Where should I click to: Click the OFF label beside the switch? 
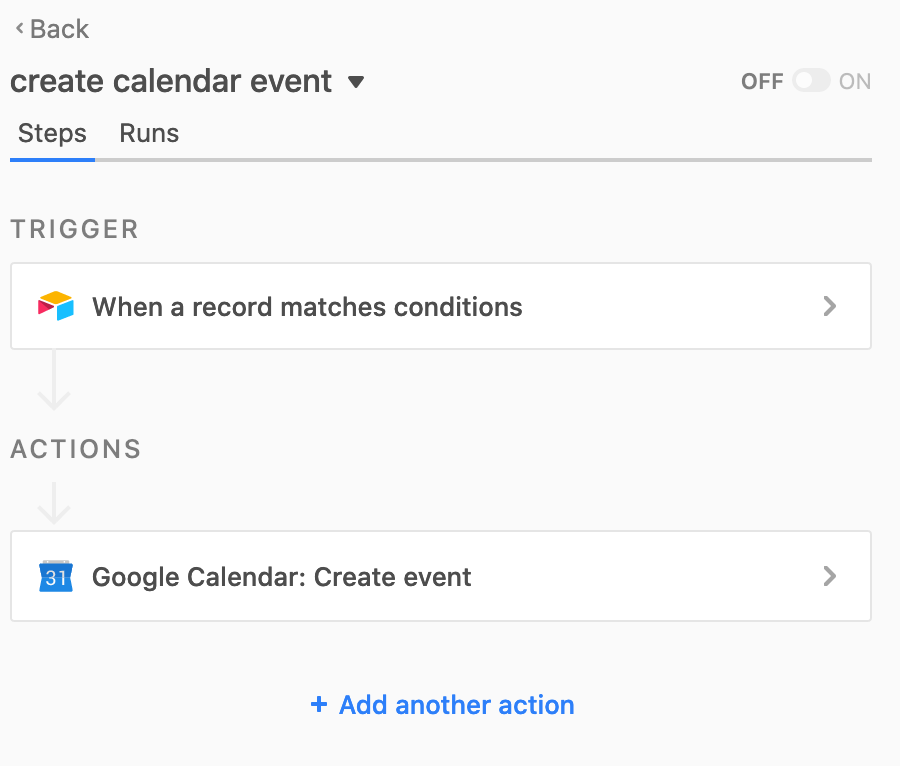tap(762, 81)
